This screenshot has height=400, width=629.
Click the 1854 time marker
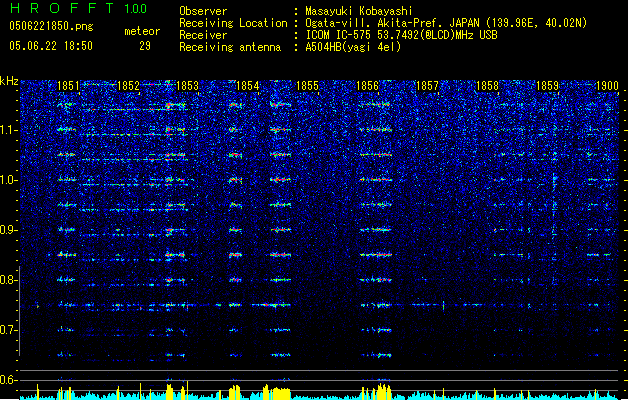248,86
